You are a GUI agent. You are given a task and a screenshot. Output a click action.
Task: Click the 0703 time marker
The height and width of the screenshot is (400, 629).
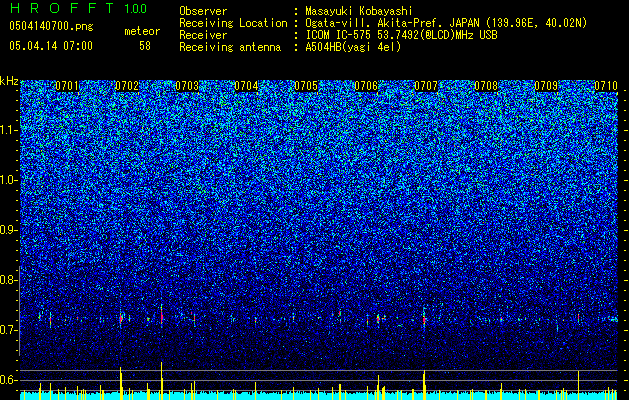coord(187,86)
